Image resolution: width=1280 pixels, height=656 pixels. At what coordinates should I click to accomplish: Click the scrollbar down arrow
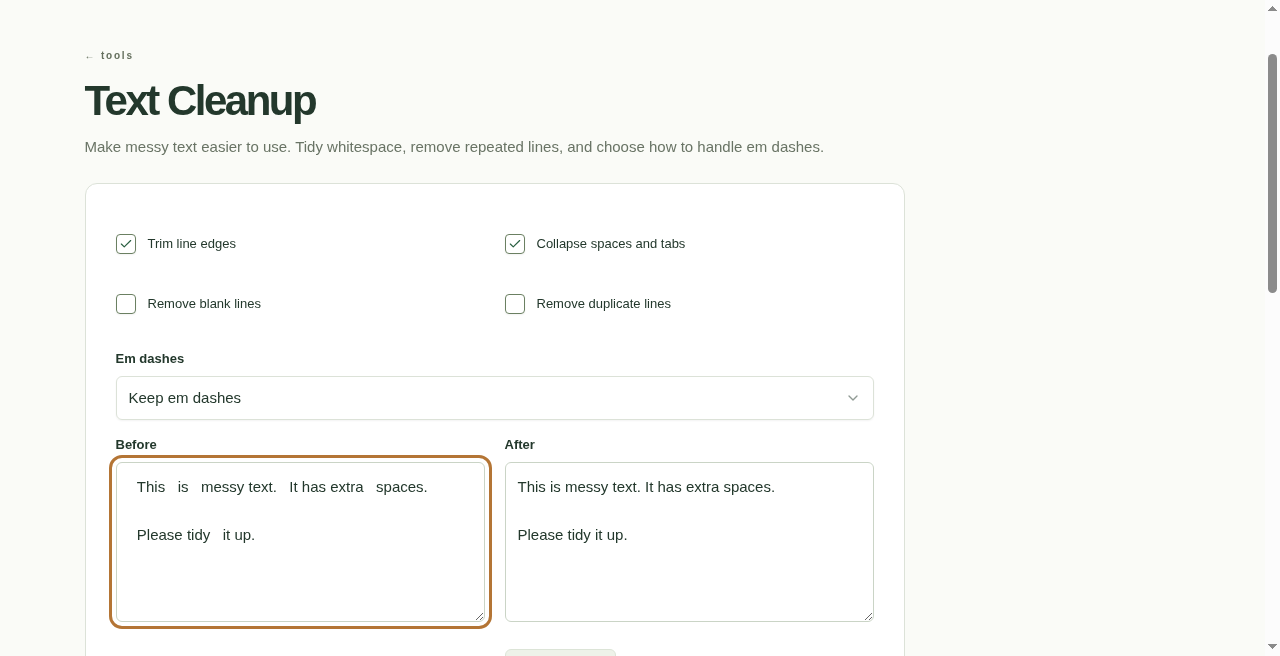[1273, 648]
